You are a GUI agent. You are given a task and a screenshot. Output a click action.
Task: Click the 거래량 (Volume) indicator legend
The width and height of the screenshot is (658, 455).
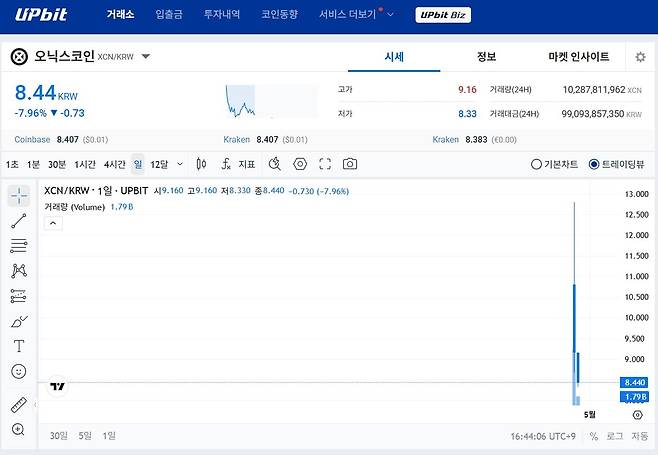click(x=89, y=207)
